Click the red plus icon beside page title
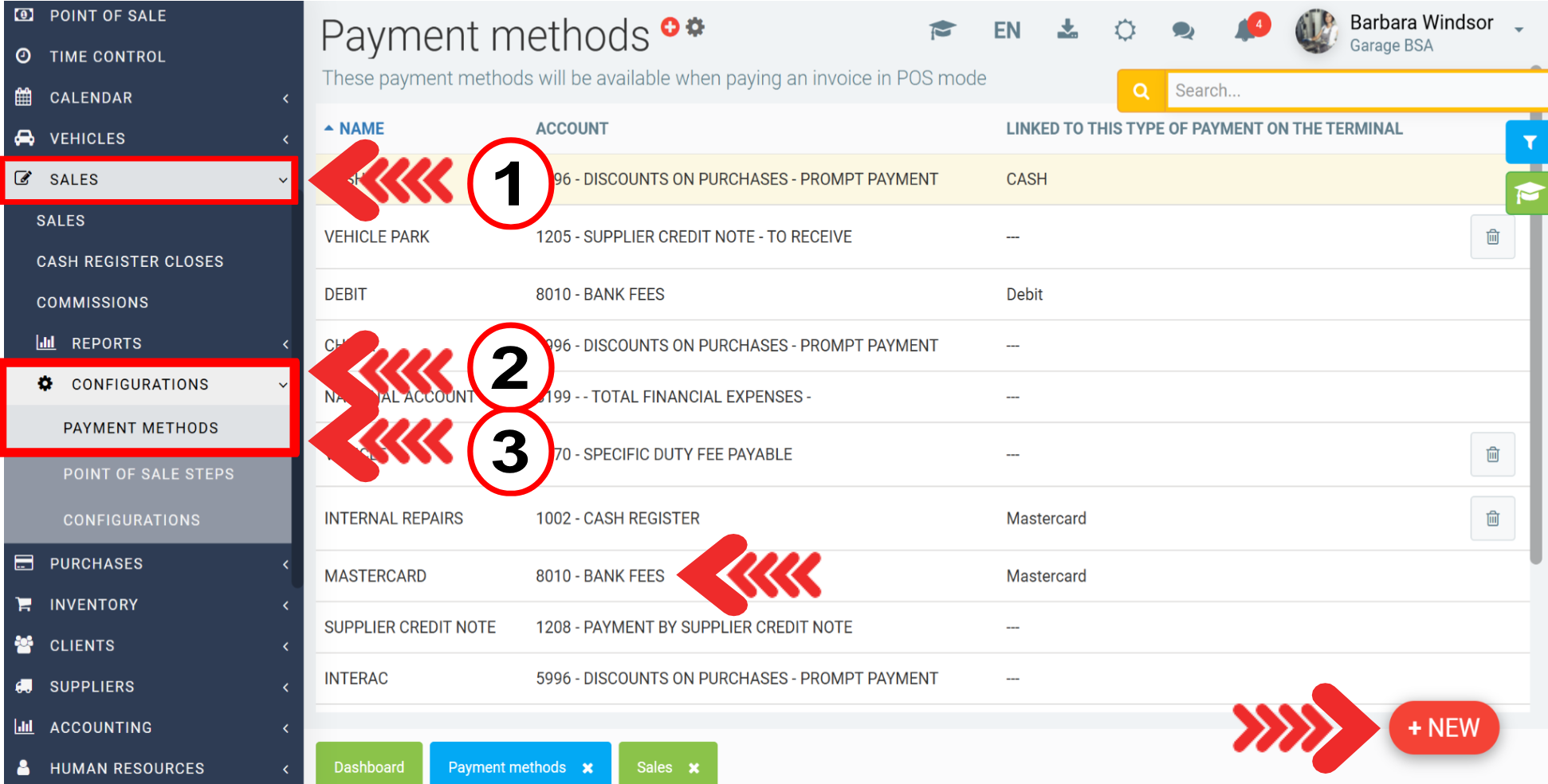Screen dimensions: 1548x784 (670, 27)
